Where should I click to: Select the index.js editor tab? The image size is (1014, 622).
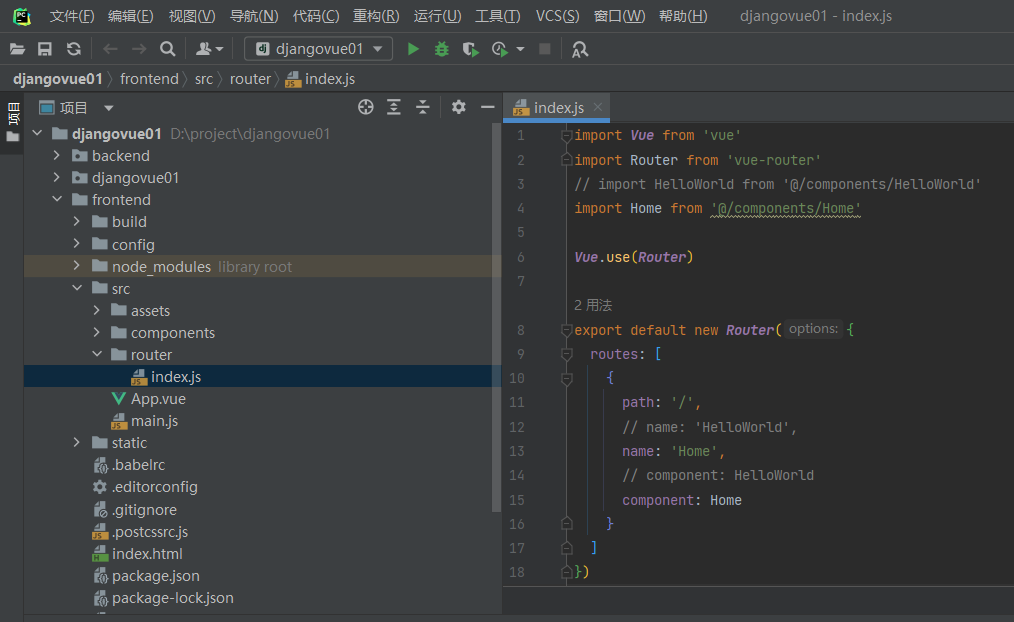557,108
